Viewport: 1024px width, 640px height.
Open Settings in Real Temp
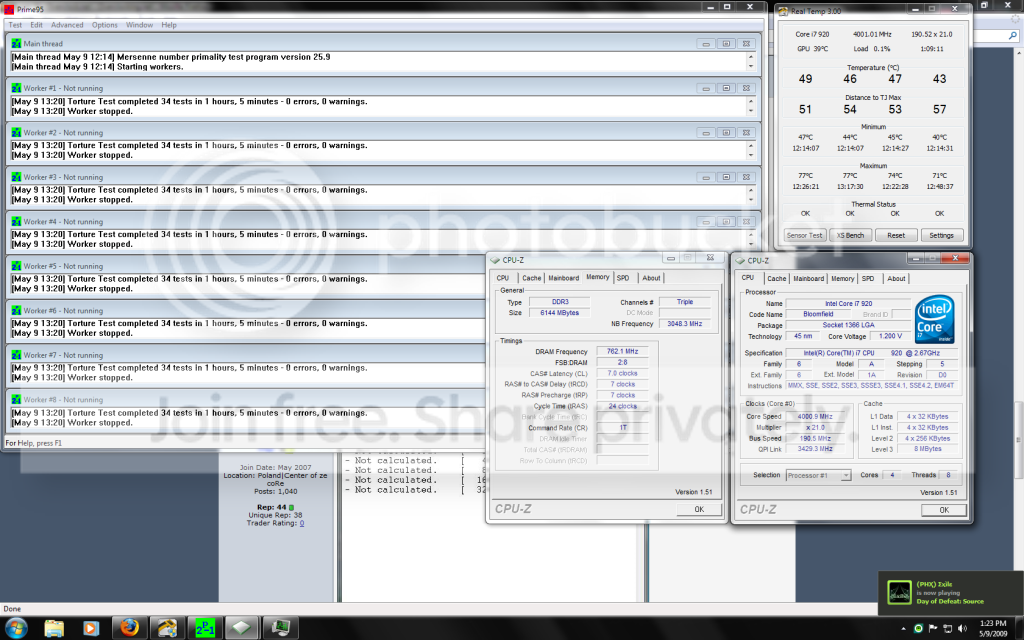941,235
